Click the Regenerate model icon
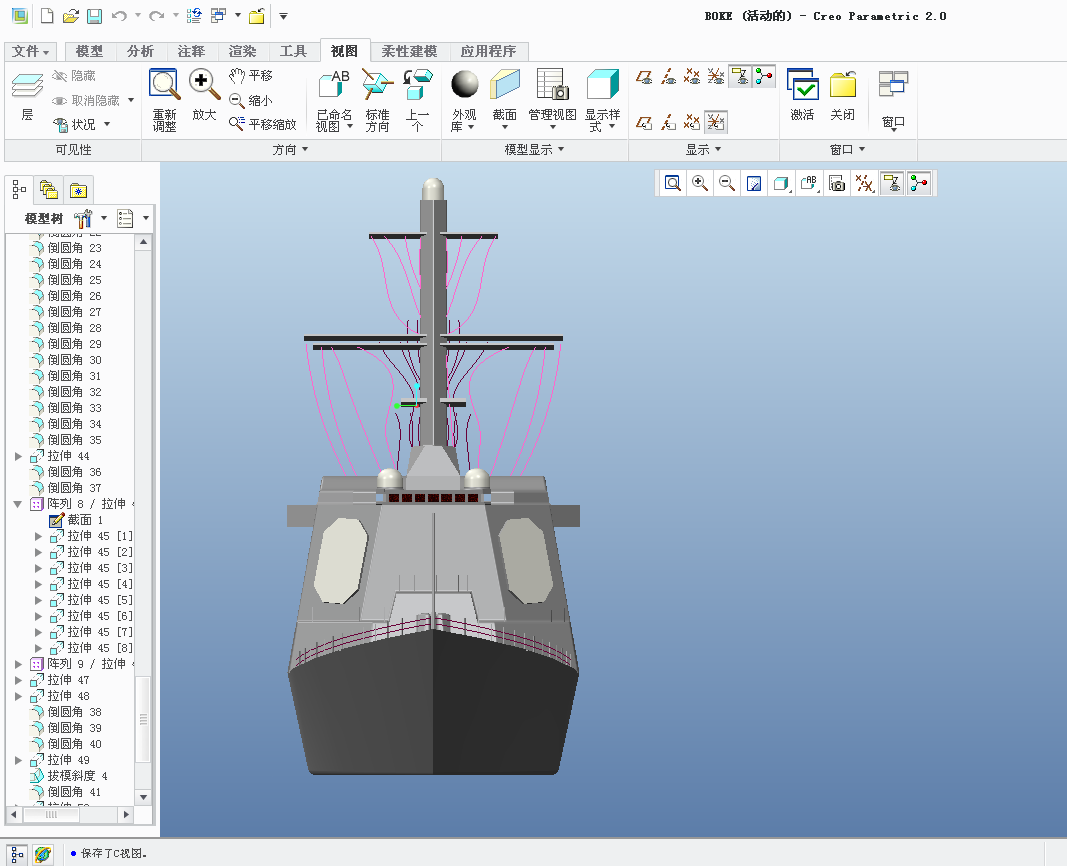1067x866 pixels. point(194,16)
